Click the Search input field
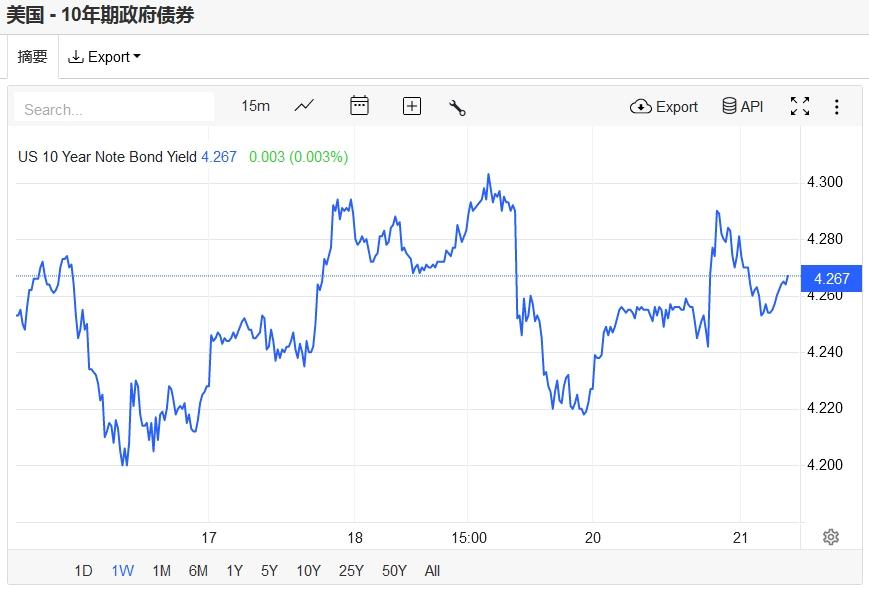Image resolution: width=869 pixels, height=589 pixels. (x=115, y=108)
